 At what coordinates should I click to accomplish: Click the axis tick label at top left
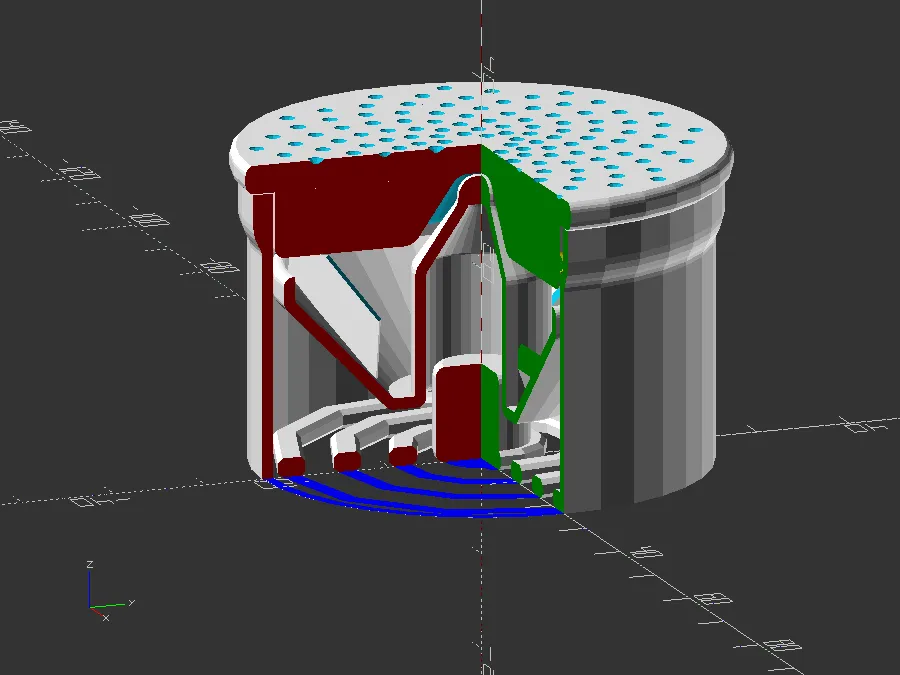[x=15, y=127]
